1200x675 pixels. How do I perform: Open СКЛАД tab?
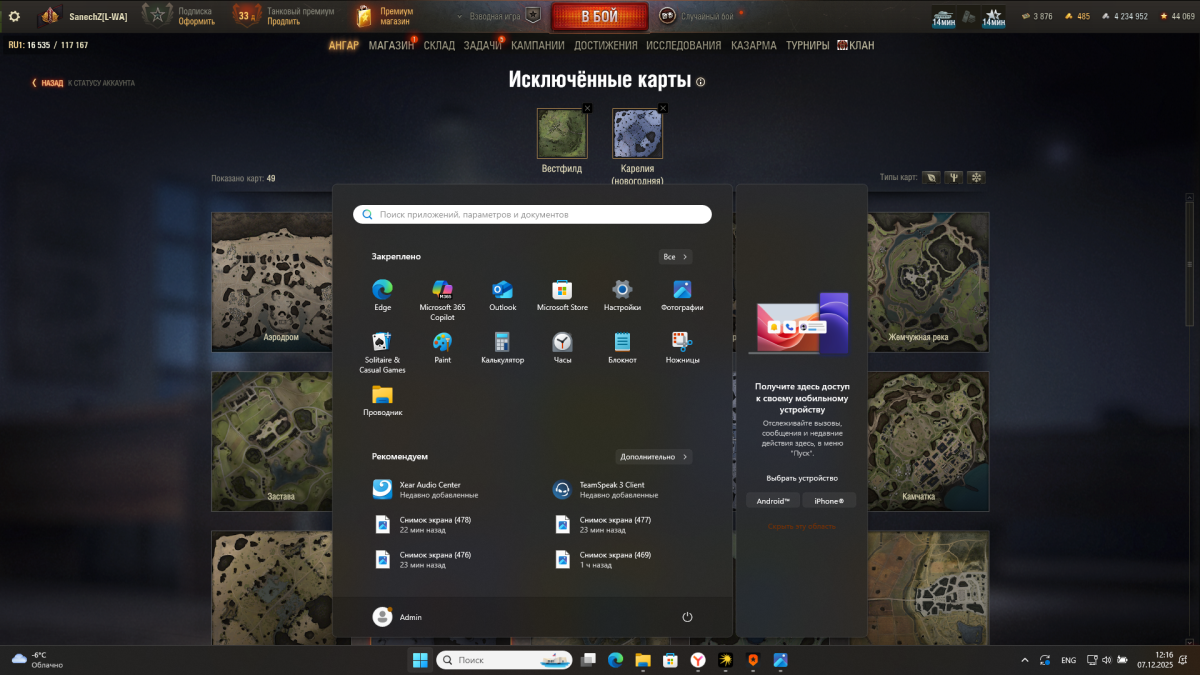439,45
